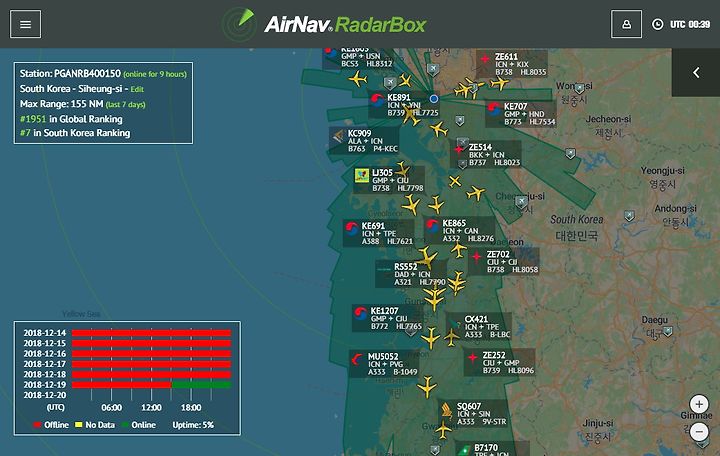Click the UTC 00:39 time display
This screenshot has width=720, height=456.
(x=690, y=24)
